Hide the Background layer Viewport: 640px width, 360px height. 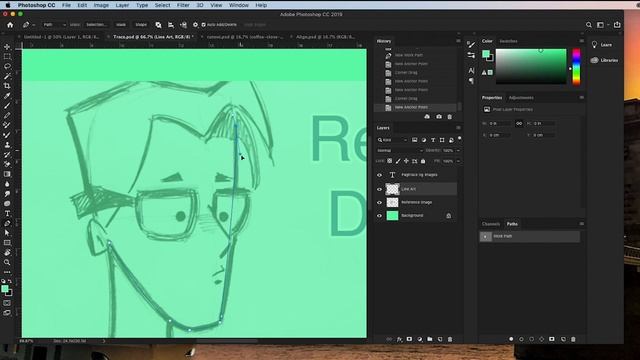click(x=379, y=216)
